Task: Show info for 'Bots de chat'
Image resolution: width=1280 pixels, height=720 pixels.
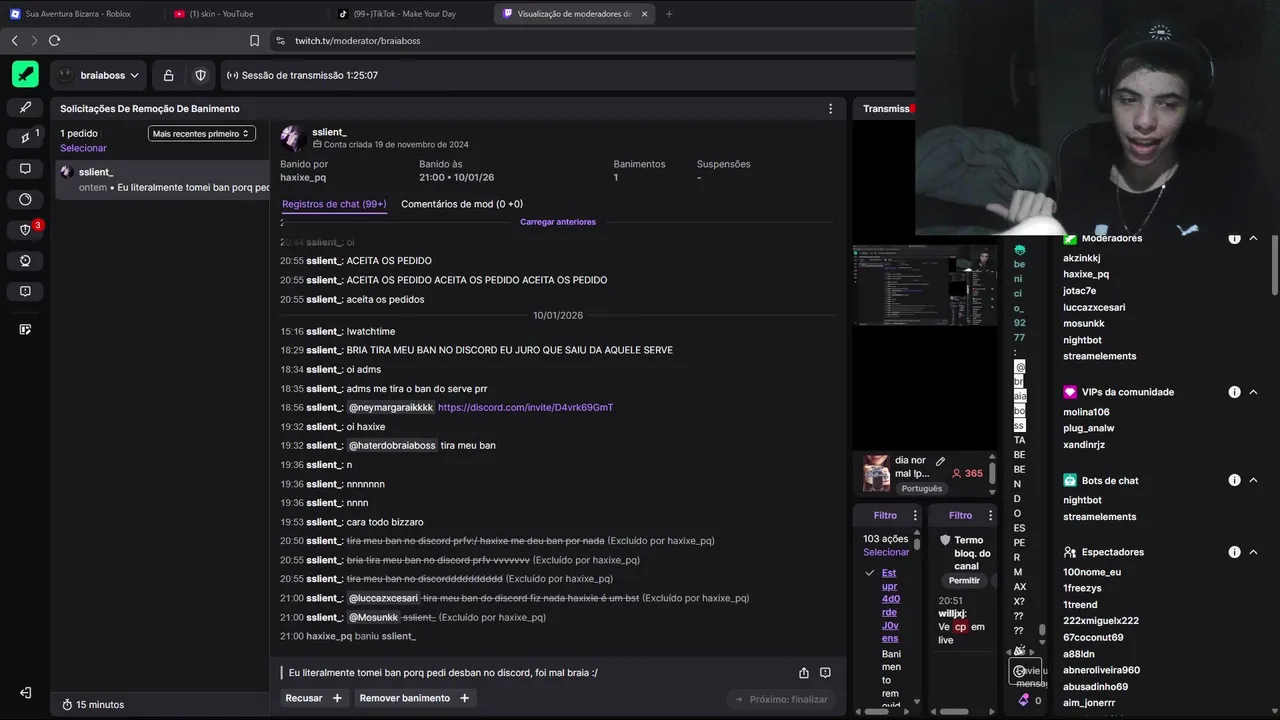Action: [x=1234, y=480]
